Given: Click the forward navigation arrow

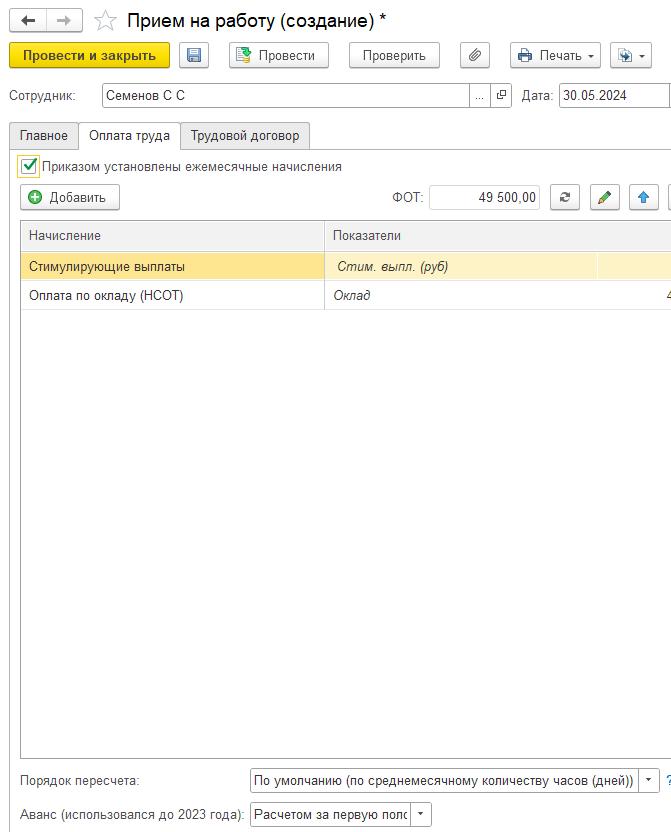Looking at the screenshot, I should point(63,21).
